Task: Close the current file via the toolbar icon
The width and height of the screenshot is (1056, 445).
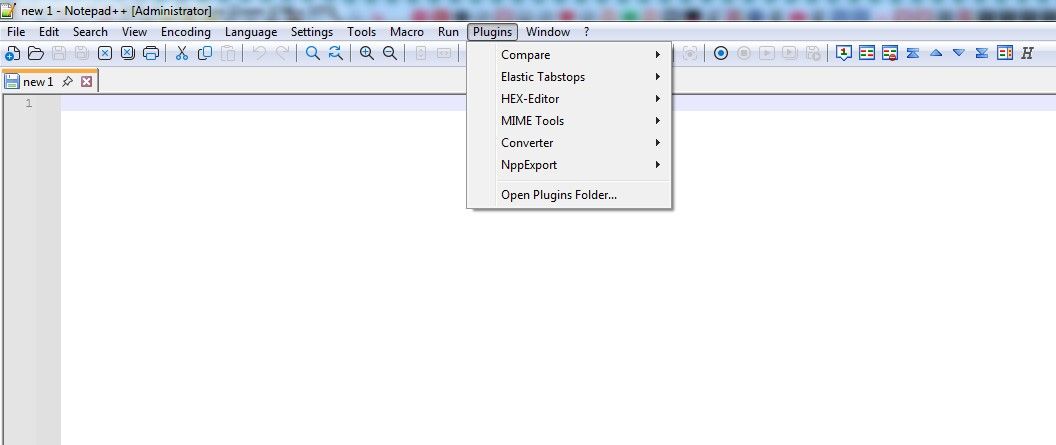Action: coord(105,54)
